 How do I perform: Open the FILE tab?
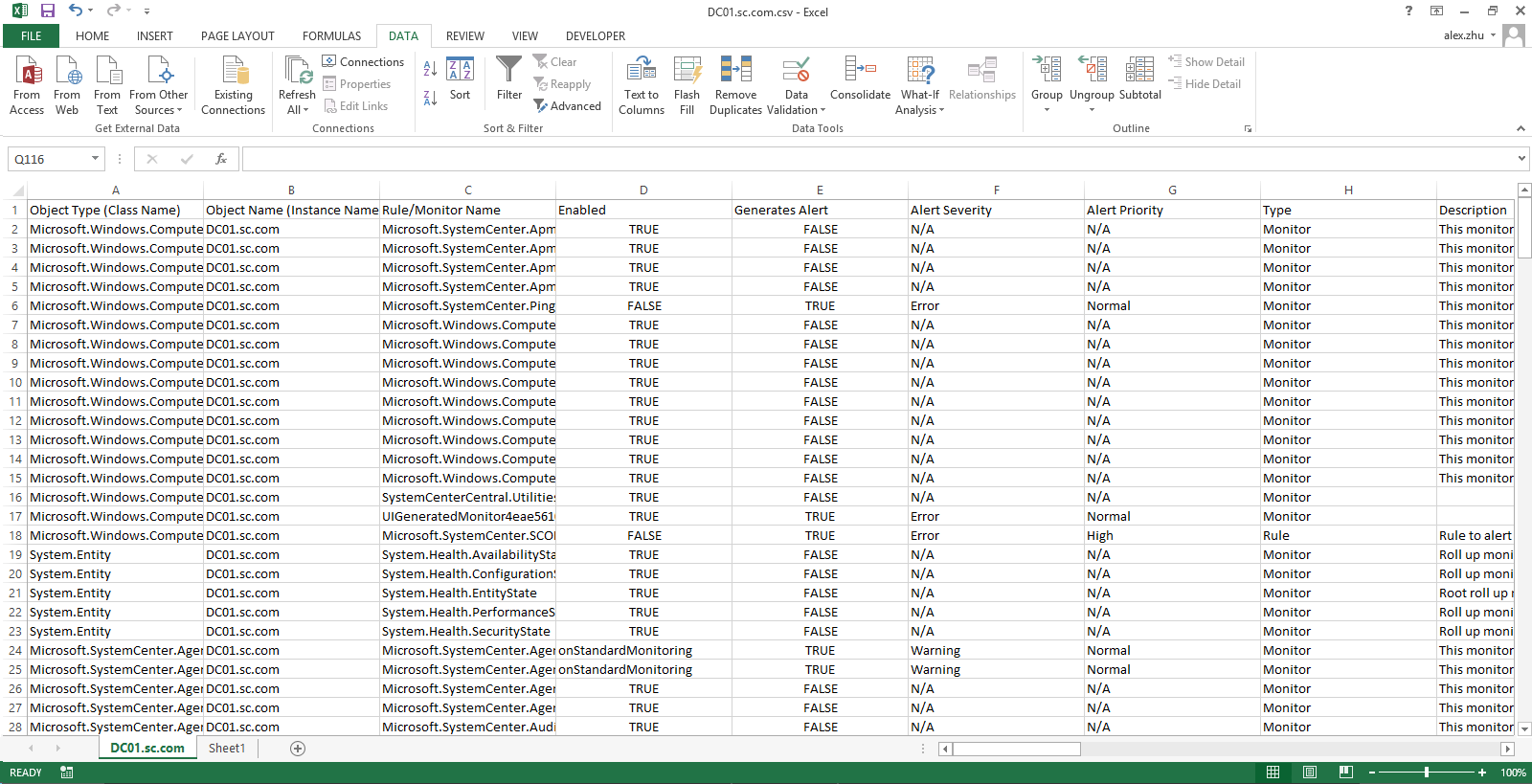(31, 35)
